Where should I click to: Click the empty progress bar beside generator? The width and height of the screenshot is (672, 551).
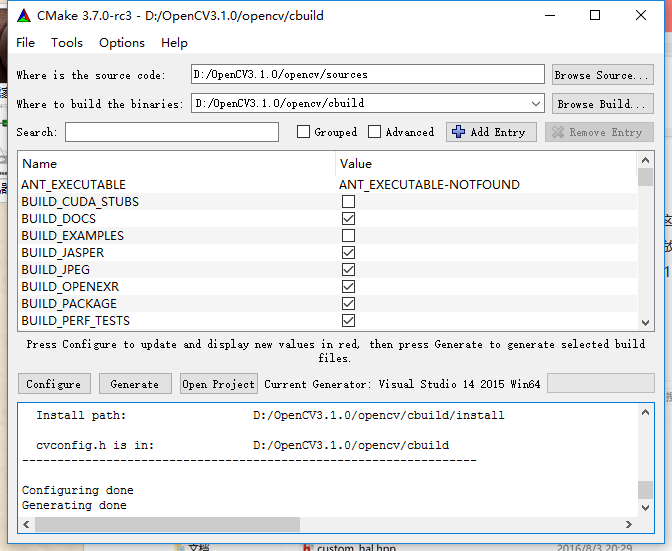coord(601,383)
